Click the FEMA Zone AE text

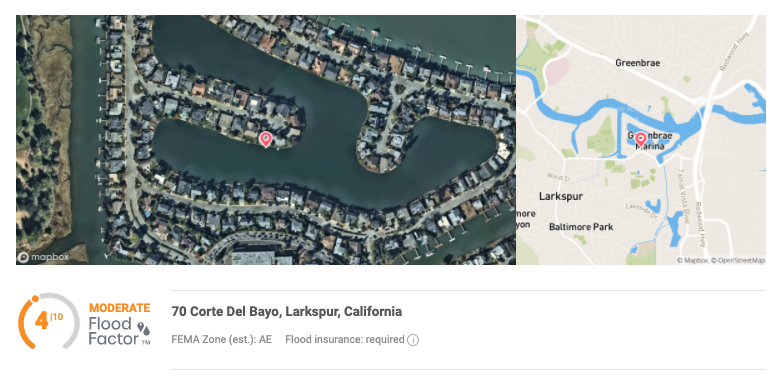coord(222,340)
